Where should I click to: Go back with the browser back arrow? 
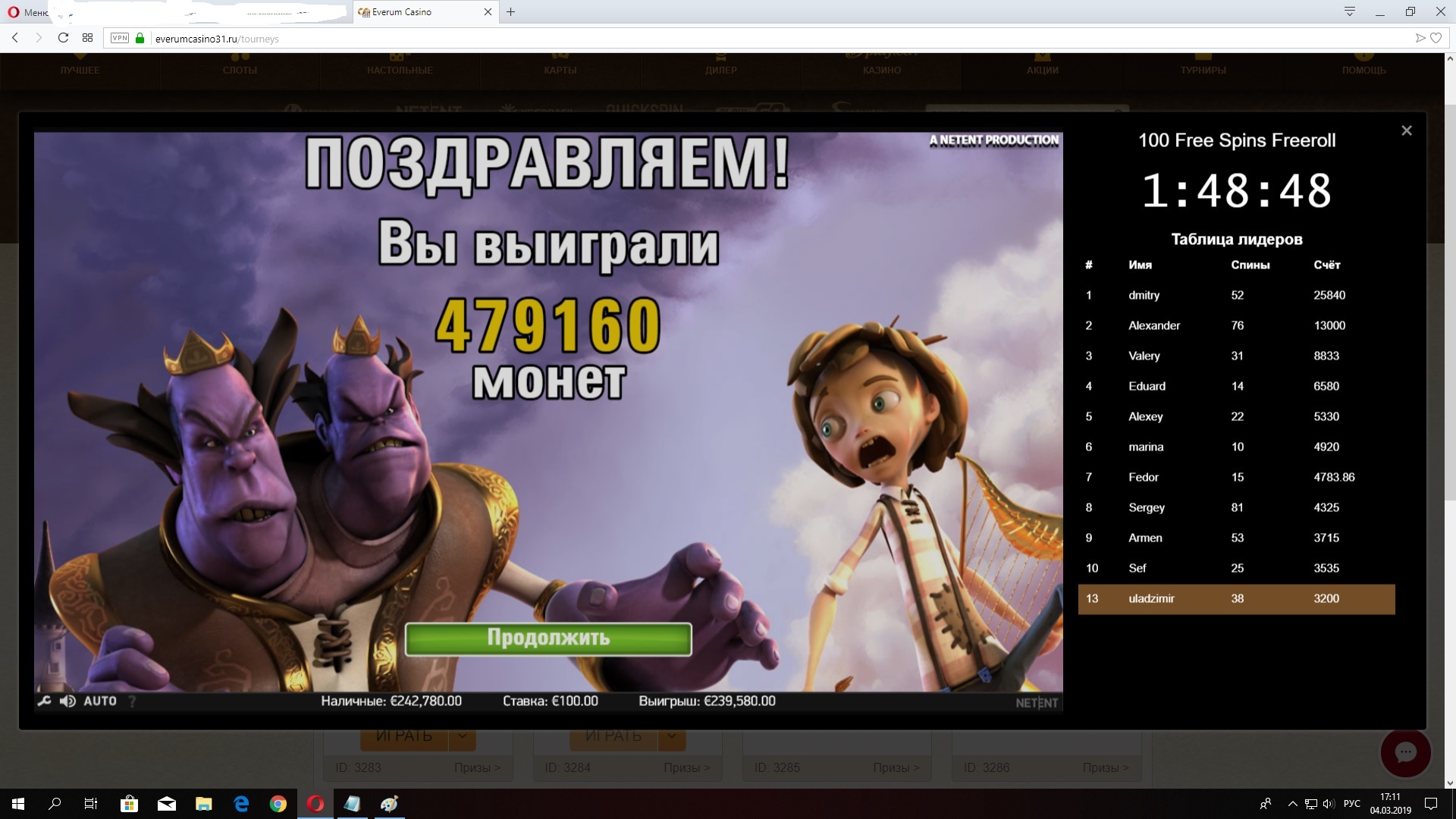15,38
